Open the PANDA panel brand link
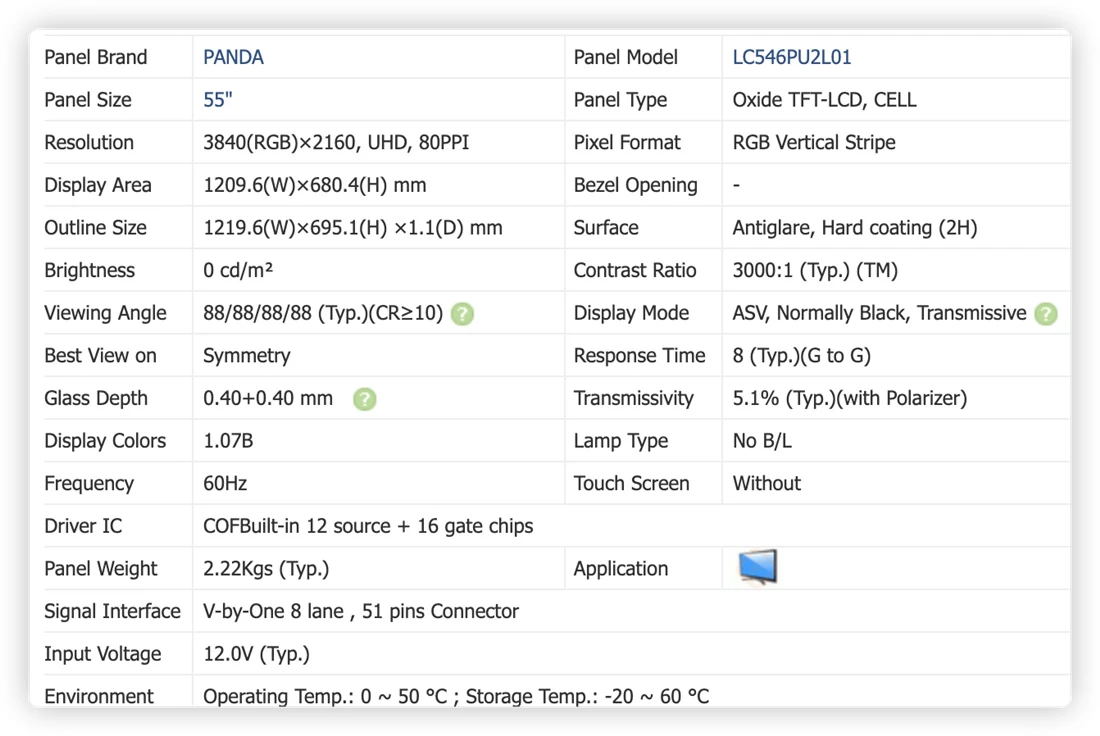1100x736 pixels. (x=233, y=58)
